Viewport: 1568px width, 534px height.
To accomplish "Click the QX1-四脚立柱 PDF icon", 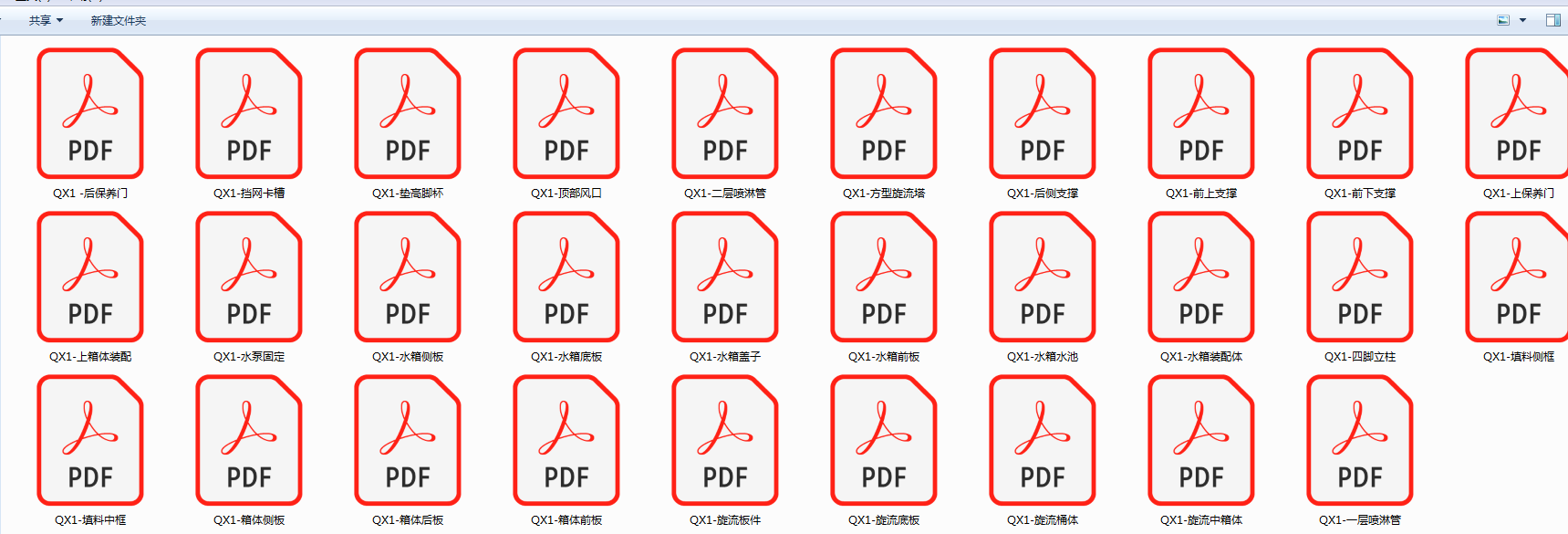I will [x=1360, y=277].
